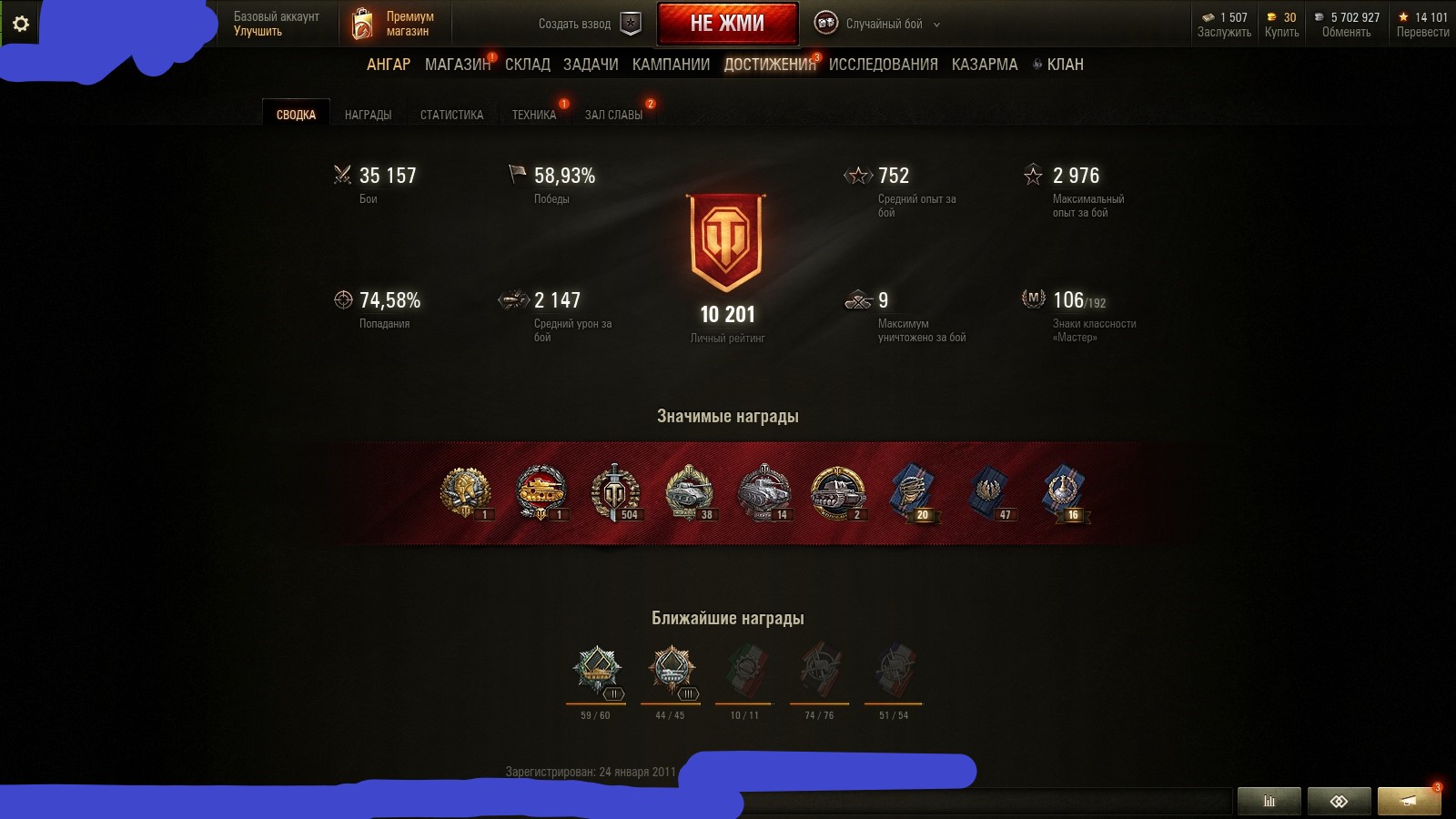Open the statistics chart button at bottom right
The height and width of the screenshot is (819, 1456).
(1269, 801)
